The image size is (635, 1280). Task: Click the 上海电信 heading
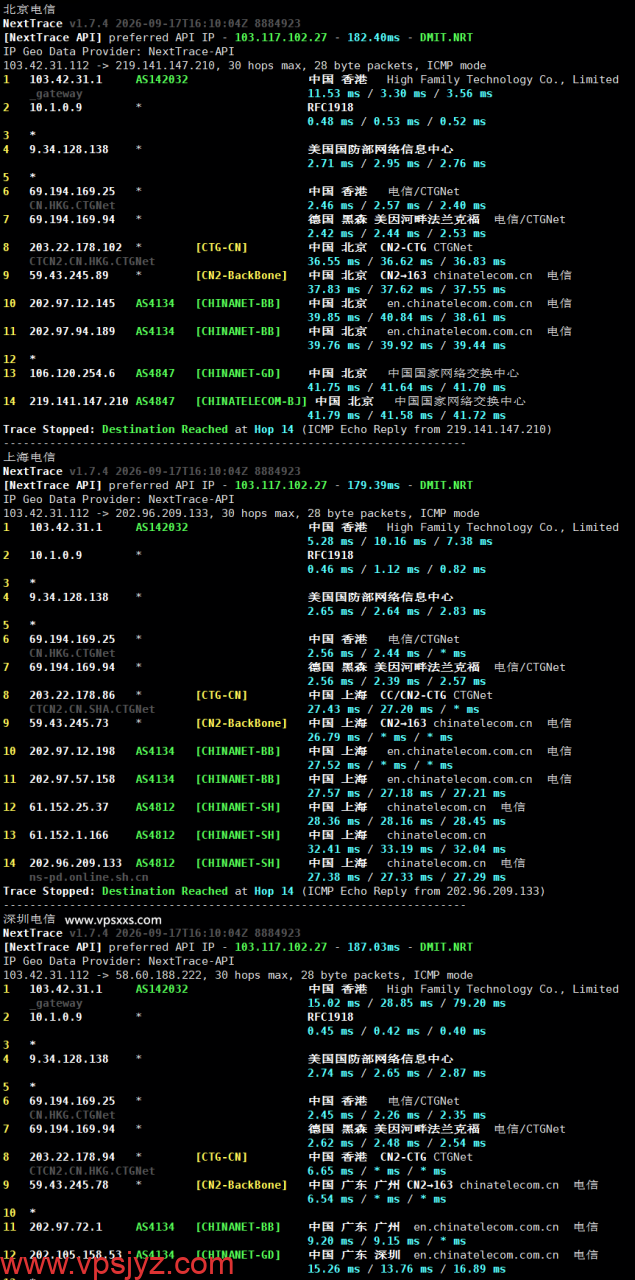click(29, 457)
